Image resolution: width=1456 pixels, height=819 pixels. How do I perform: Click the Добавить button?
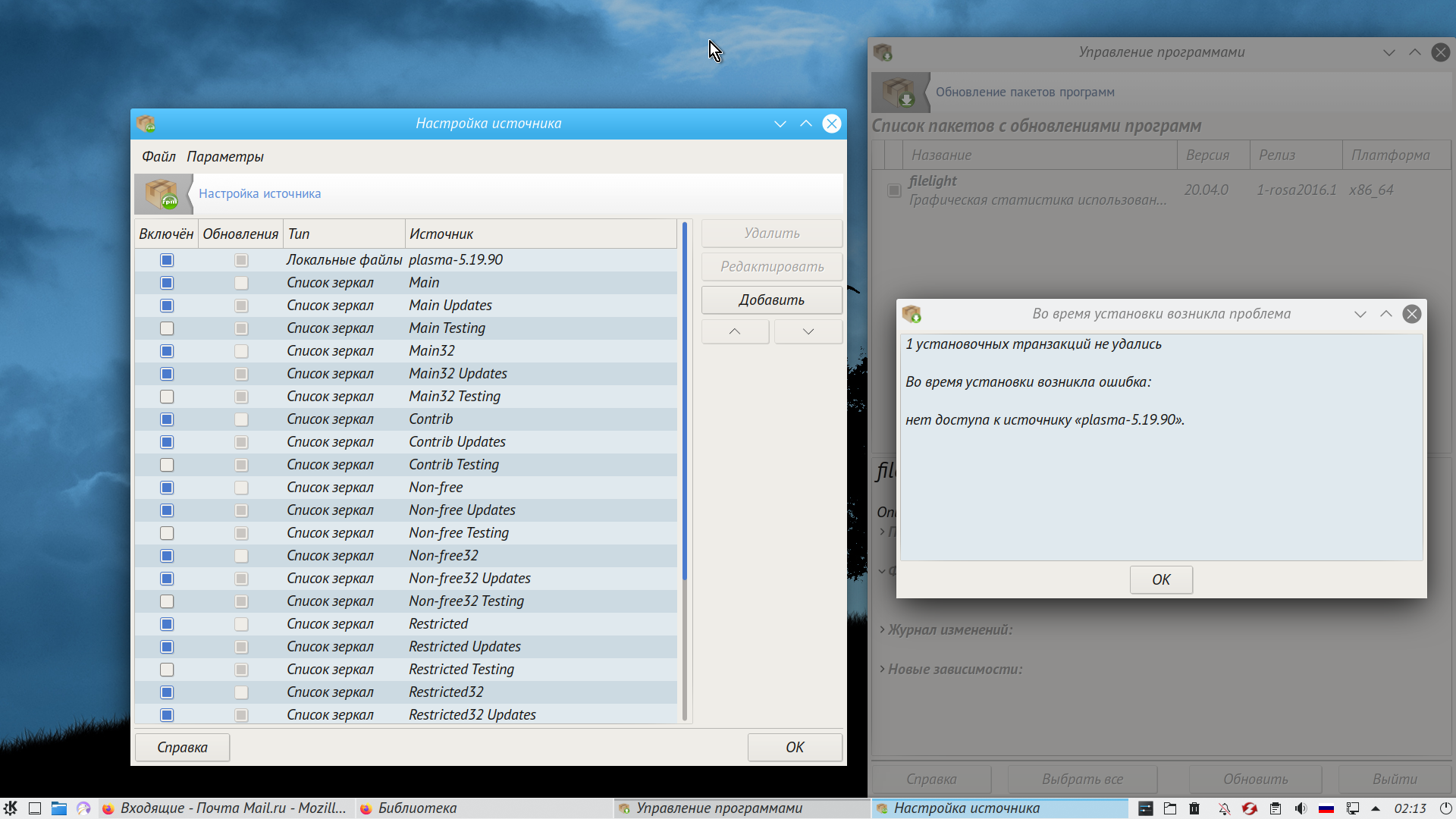click(x=771, y=300)
